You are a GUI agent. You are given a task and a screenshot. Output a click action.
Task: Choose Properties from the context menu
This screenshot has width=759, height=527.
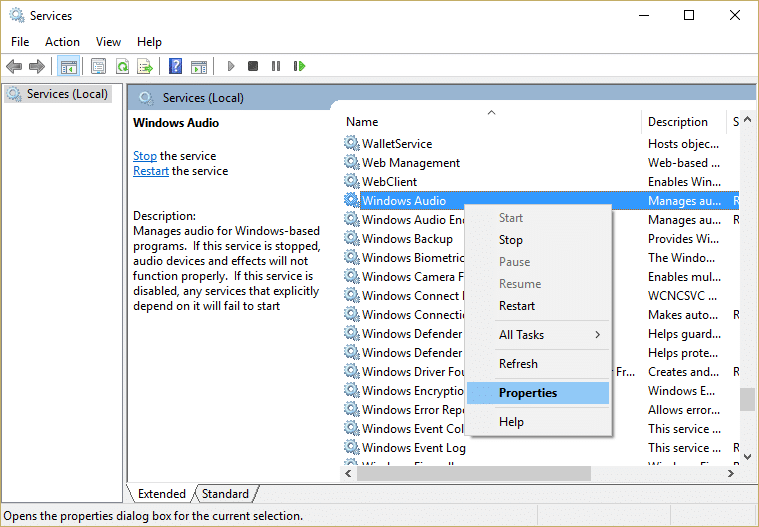[x=528, y=393]
